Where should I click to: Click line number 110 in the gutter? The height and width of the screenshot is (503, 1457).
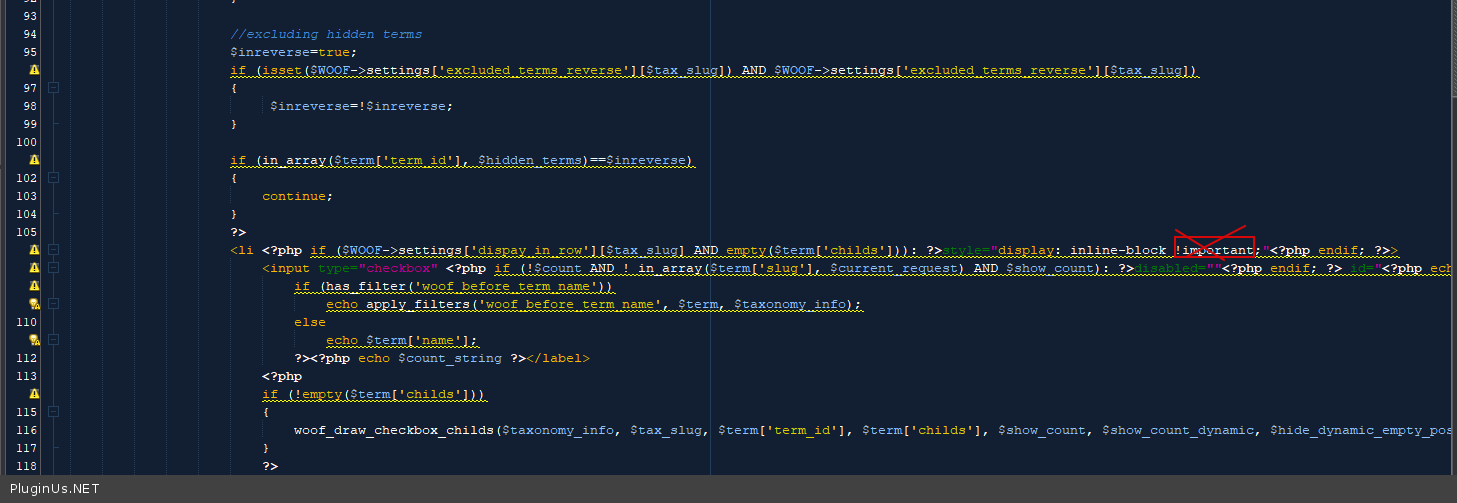coord(27,322)
